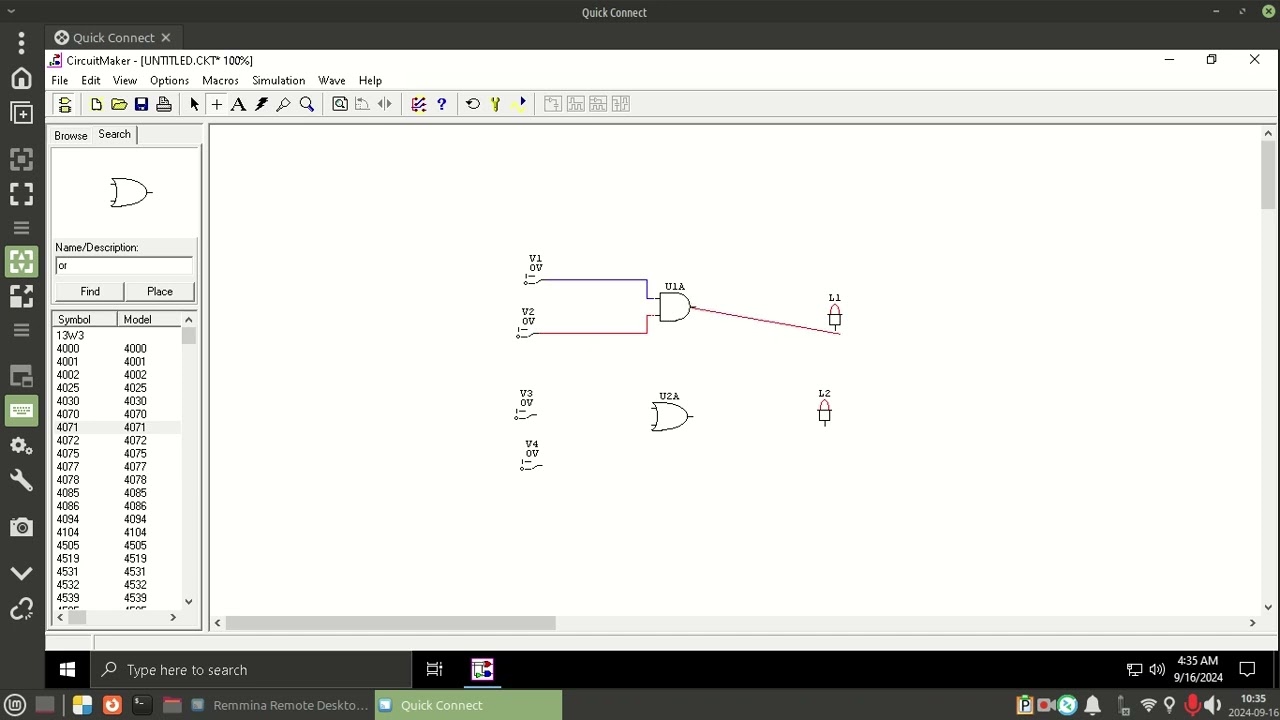Click canvas scroll right arrow
Screen dimensions: 1280x720
[x=1252, y=623]
